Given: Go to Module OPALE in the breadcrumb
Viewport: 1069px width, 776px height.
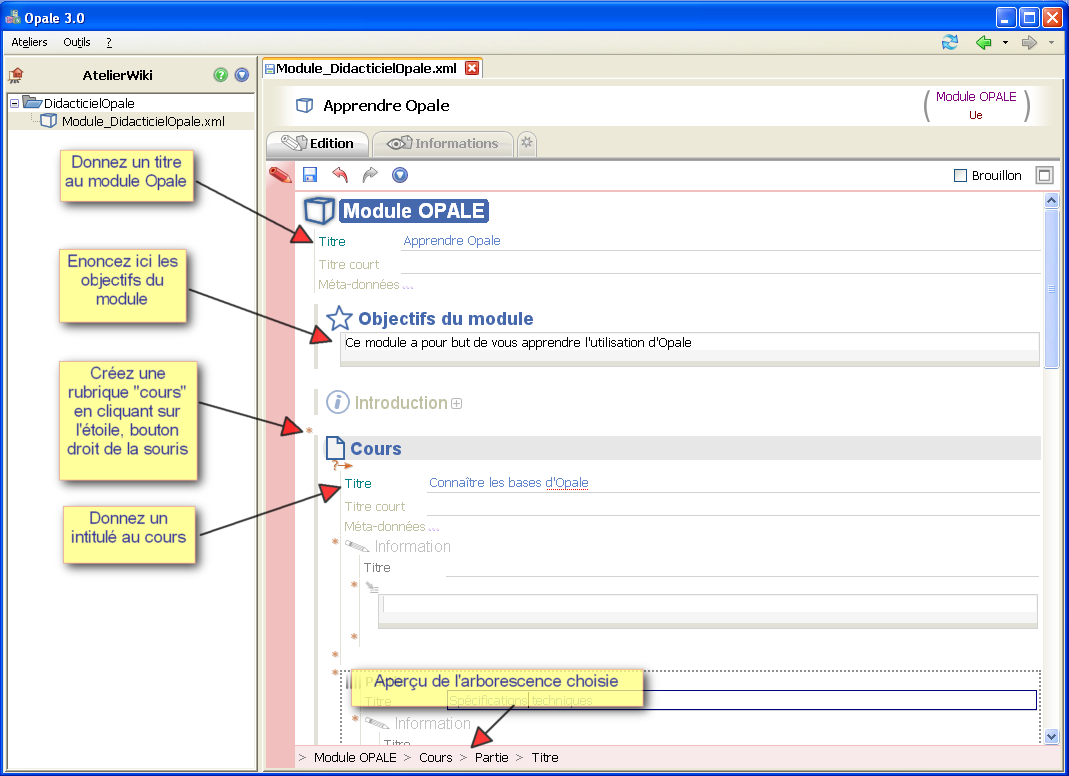Looking at the screenshot, I should [x=355, y=758].
